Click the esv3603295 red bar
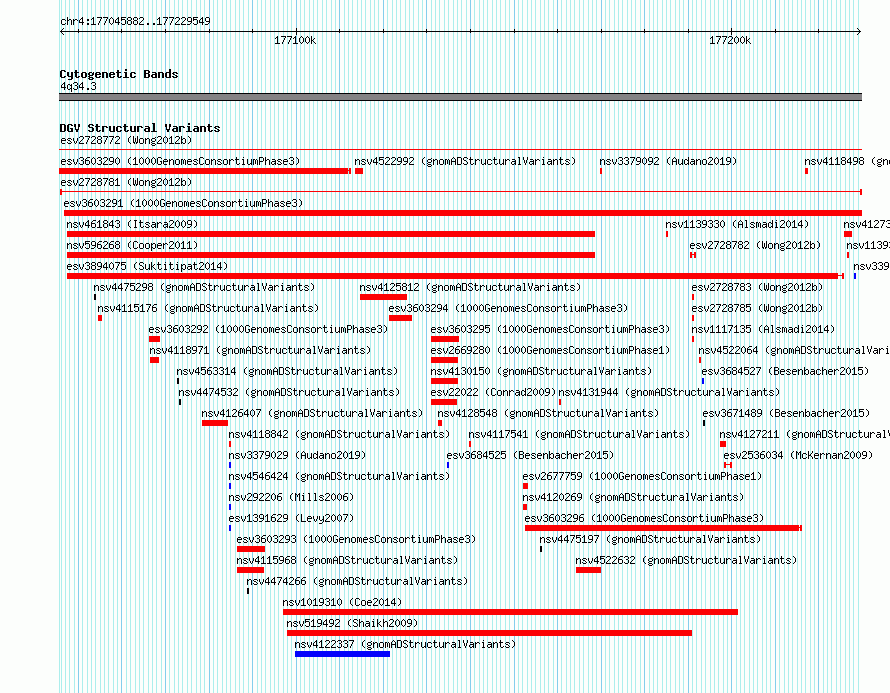This screenshot has height=693, width=890. click(x=444, y=339)
